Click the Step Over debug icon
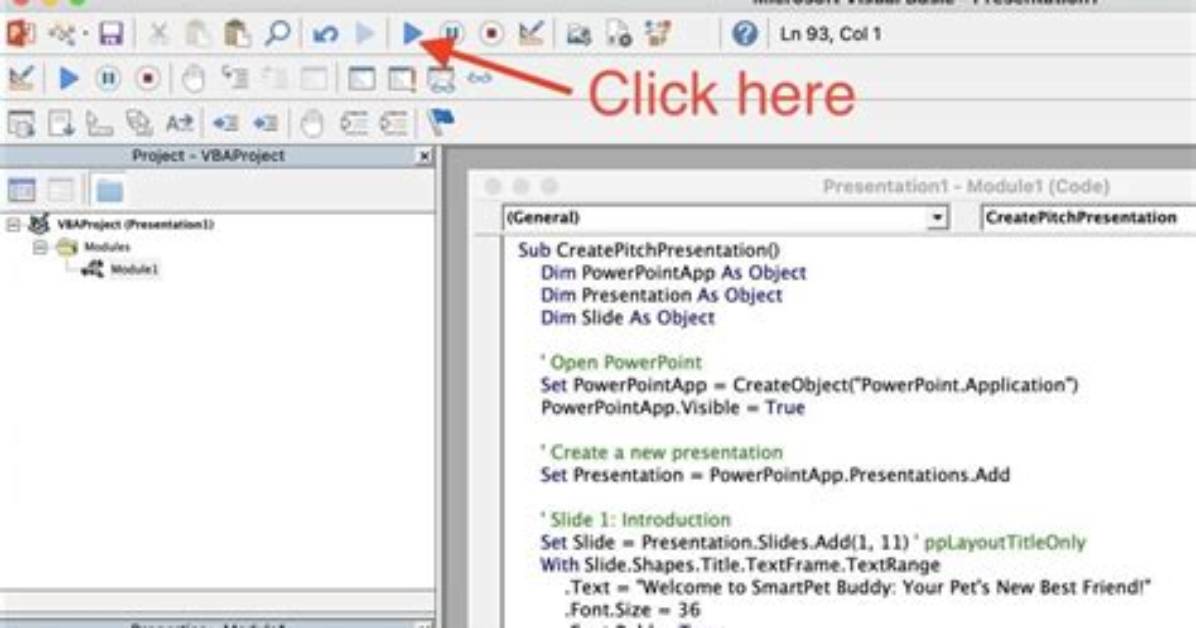The width and height of the screenshot is (1196, 628). [x=275, y=78]
